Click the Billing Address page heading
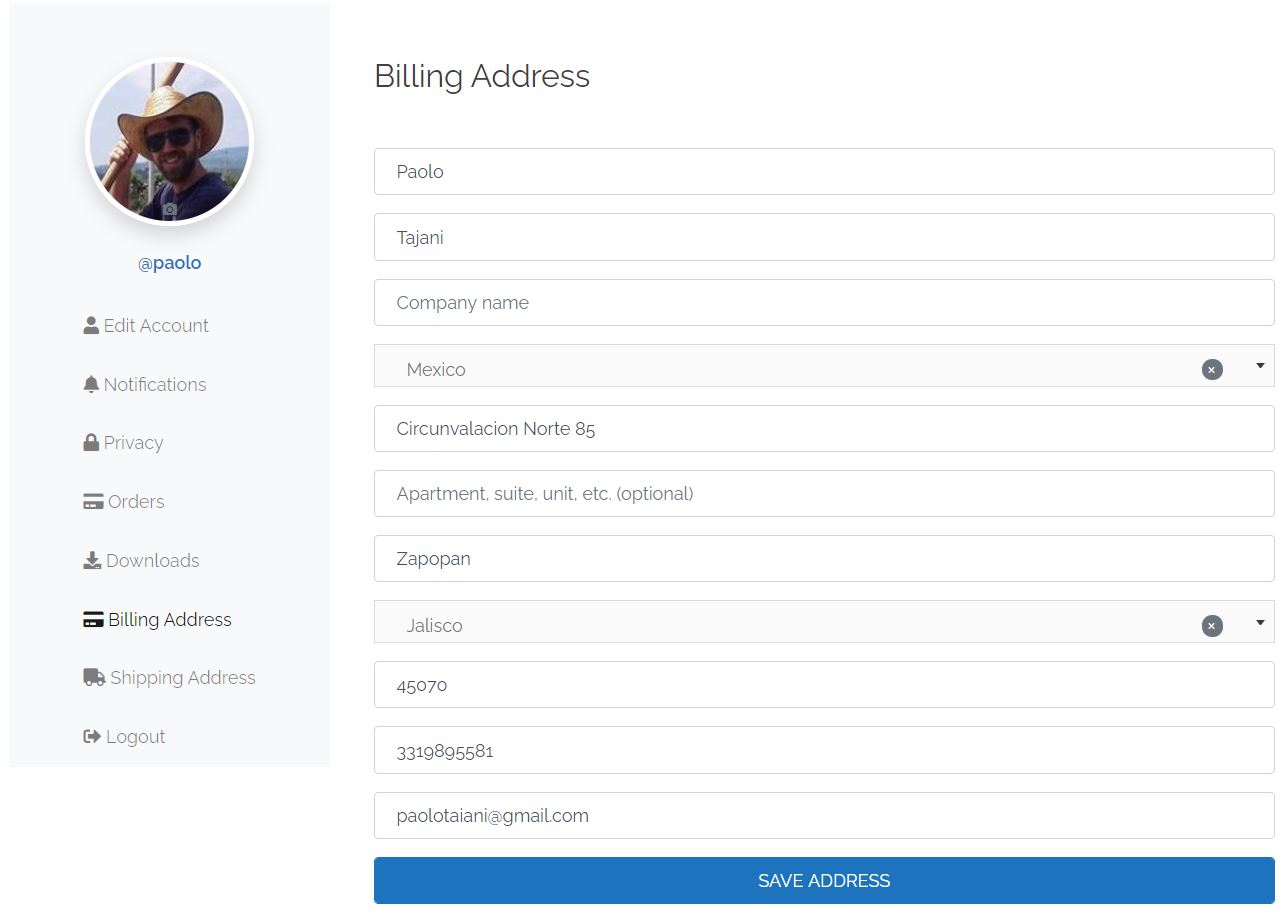The width and height of the screenshot is (1285, 916). 482,76
